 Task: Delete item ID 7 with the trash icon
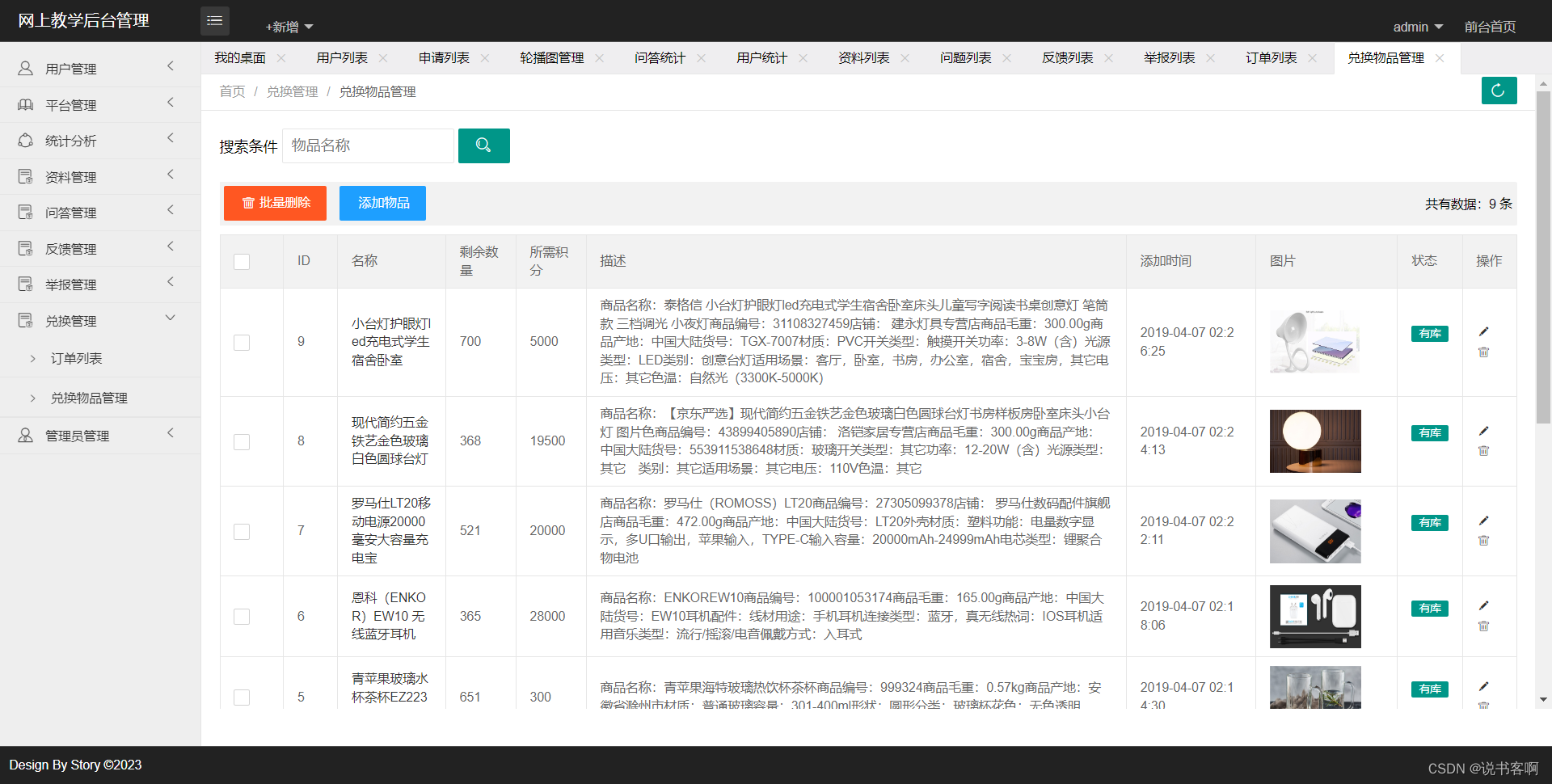1483,541
